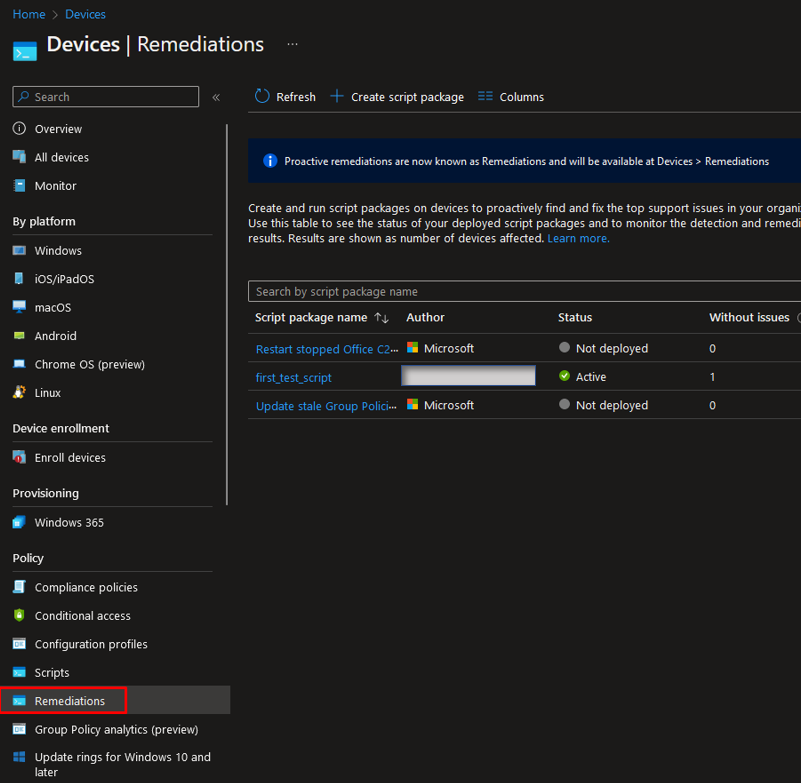Image resolution: width=801 pixels, height=783 pixels.
Task: Click the Enroll devices icon
Action: click(19, 457)
